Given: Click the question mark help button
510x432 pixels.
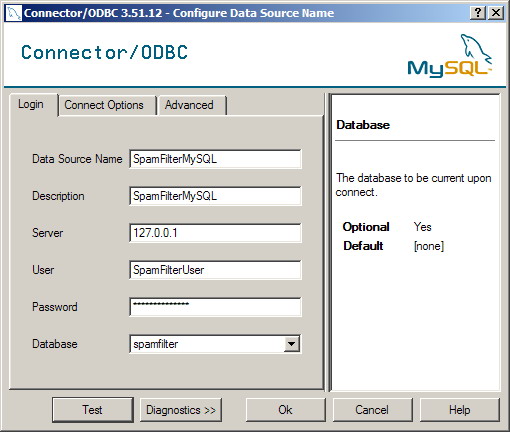Looking at the screenshot, I should (478, 13).
